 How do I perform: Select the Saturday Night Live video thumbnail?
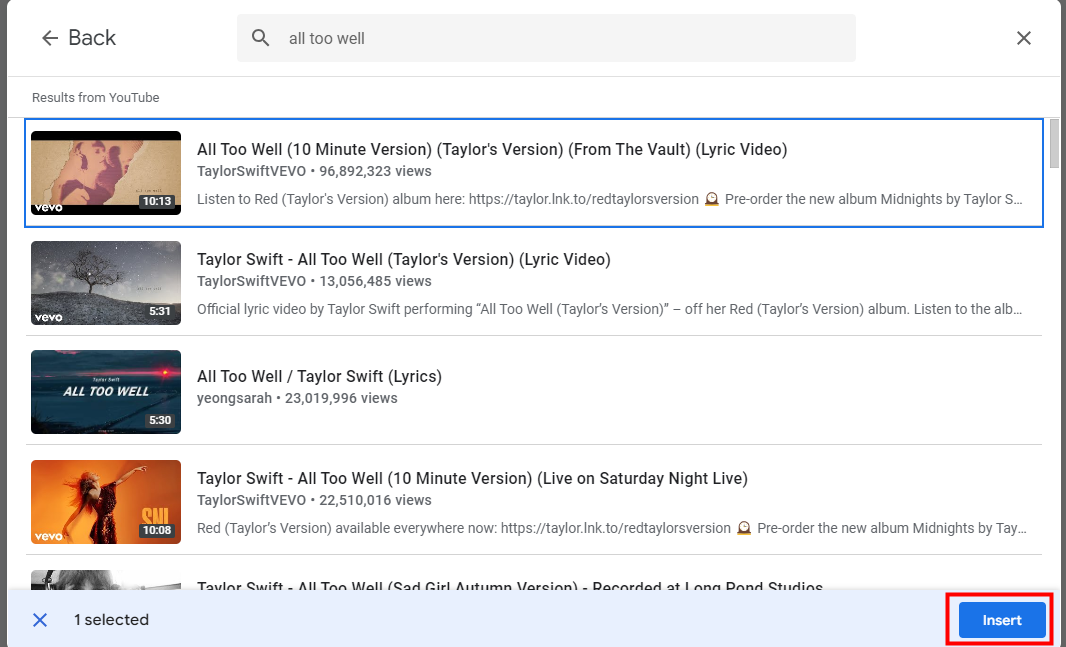click(106, 502)
